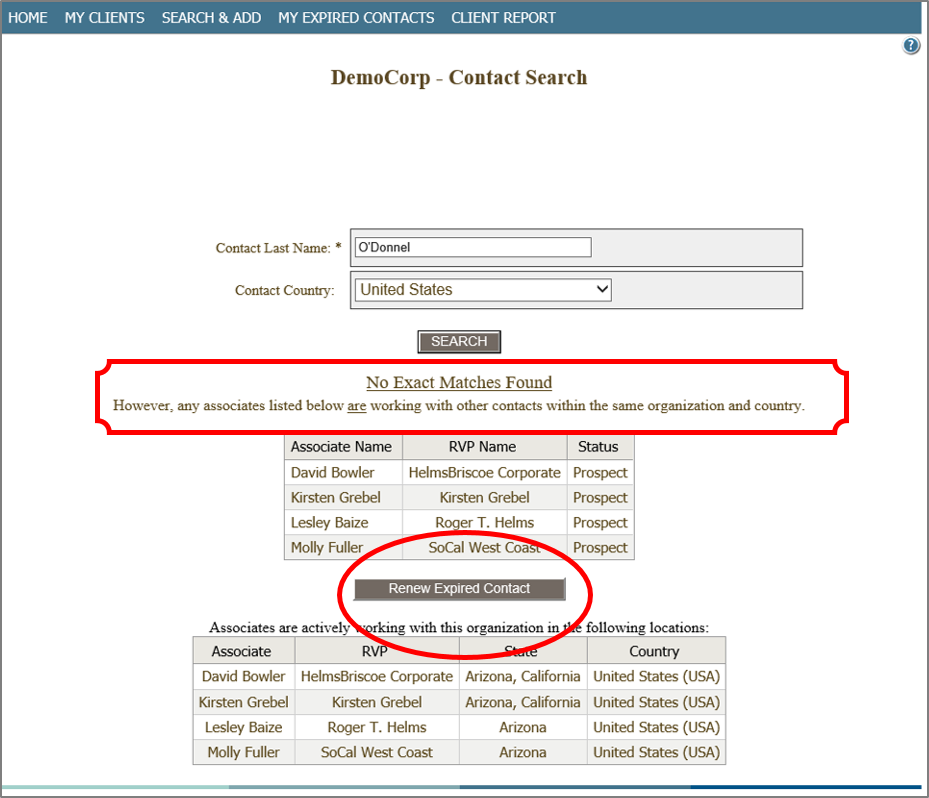Screen dimensions: 929x798
Task: Click Molly Fuller in the locations table
Action: pos(243,751)
